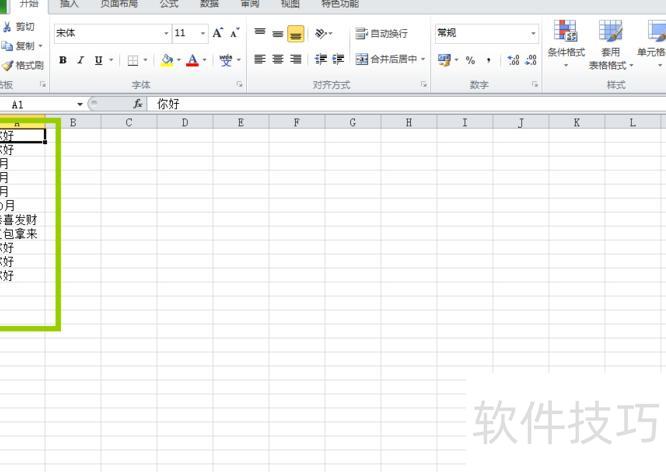Screen dimensions: 666x472
Task: Select cell containing 包拿来
Action: [22, 234]
